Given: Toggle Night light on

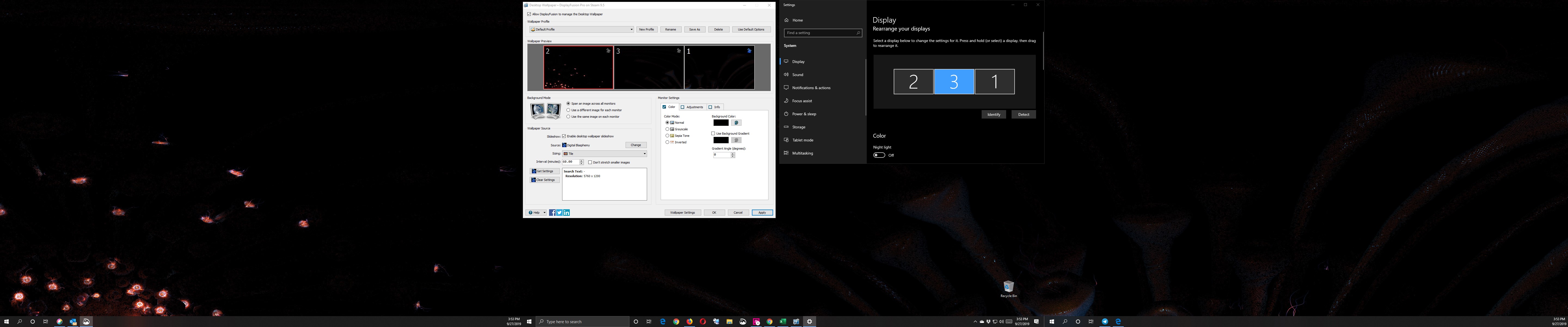Looking at the screenshot, I should point(879,155).
